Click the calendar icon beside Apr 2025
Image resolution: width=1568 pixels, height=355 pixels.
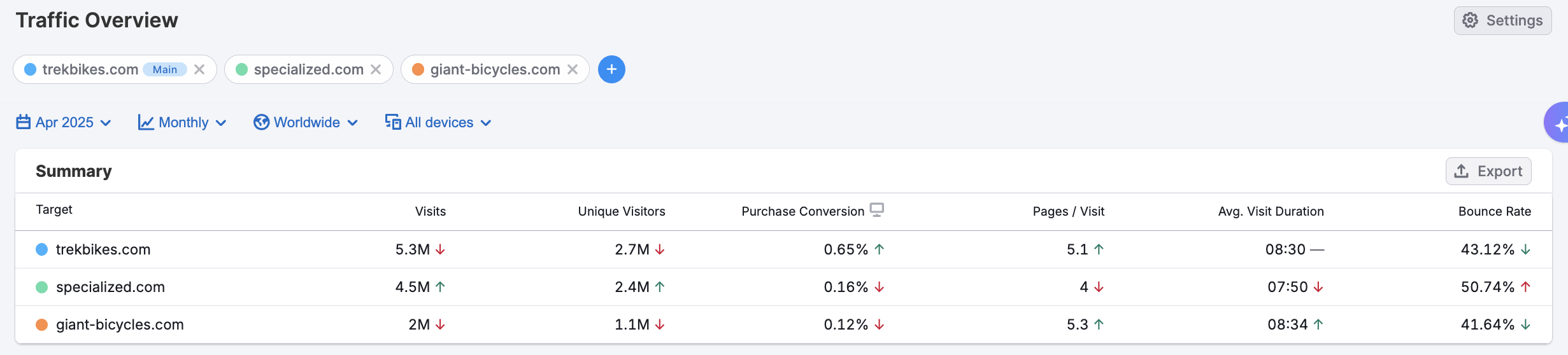[x=24, y=122]
